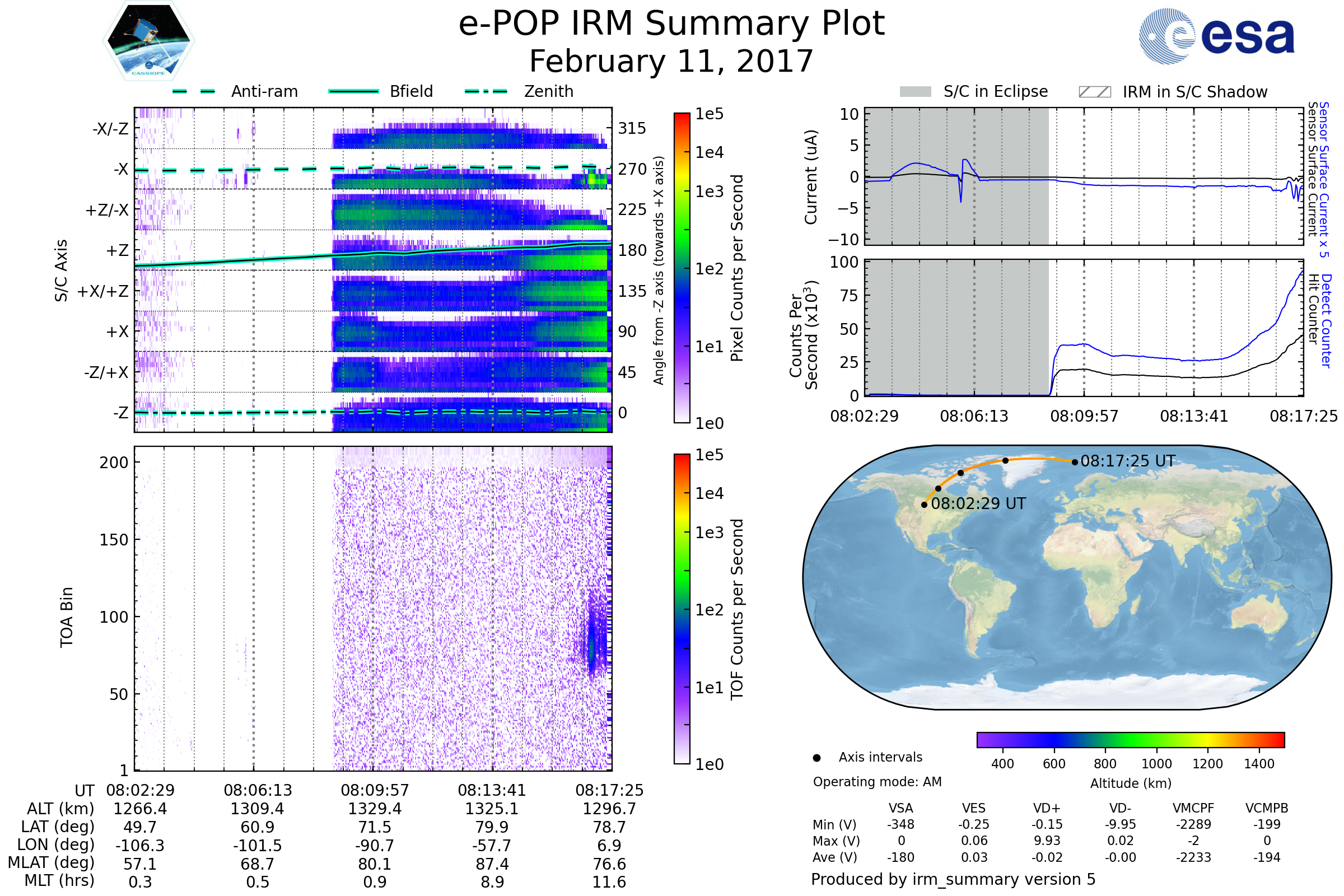Click the Bfield solid legend line
1344x896 pixels.
pyautogui.click(x=353, y=91)
